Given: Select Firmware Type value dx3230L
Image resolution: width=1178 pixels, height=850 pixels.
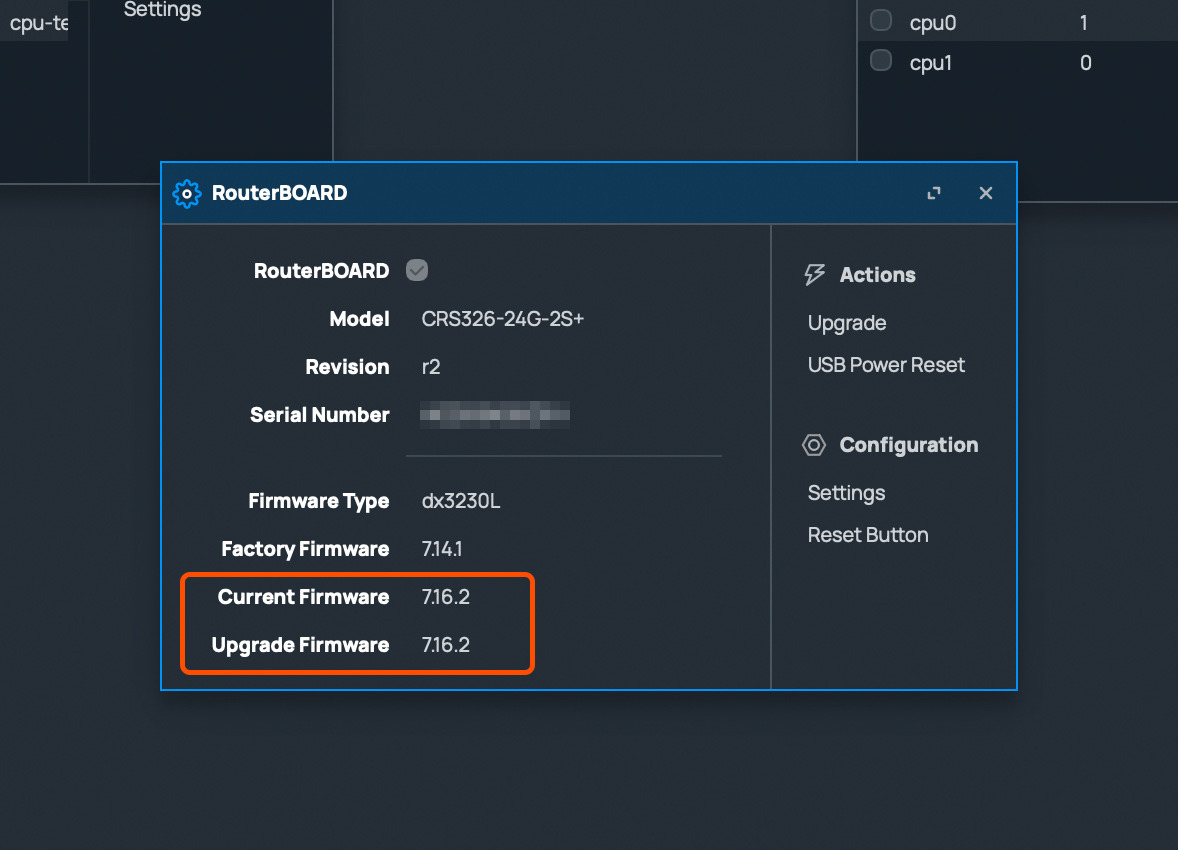Looking at the screenshot, I should point(461,501).
